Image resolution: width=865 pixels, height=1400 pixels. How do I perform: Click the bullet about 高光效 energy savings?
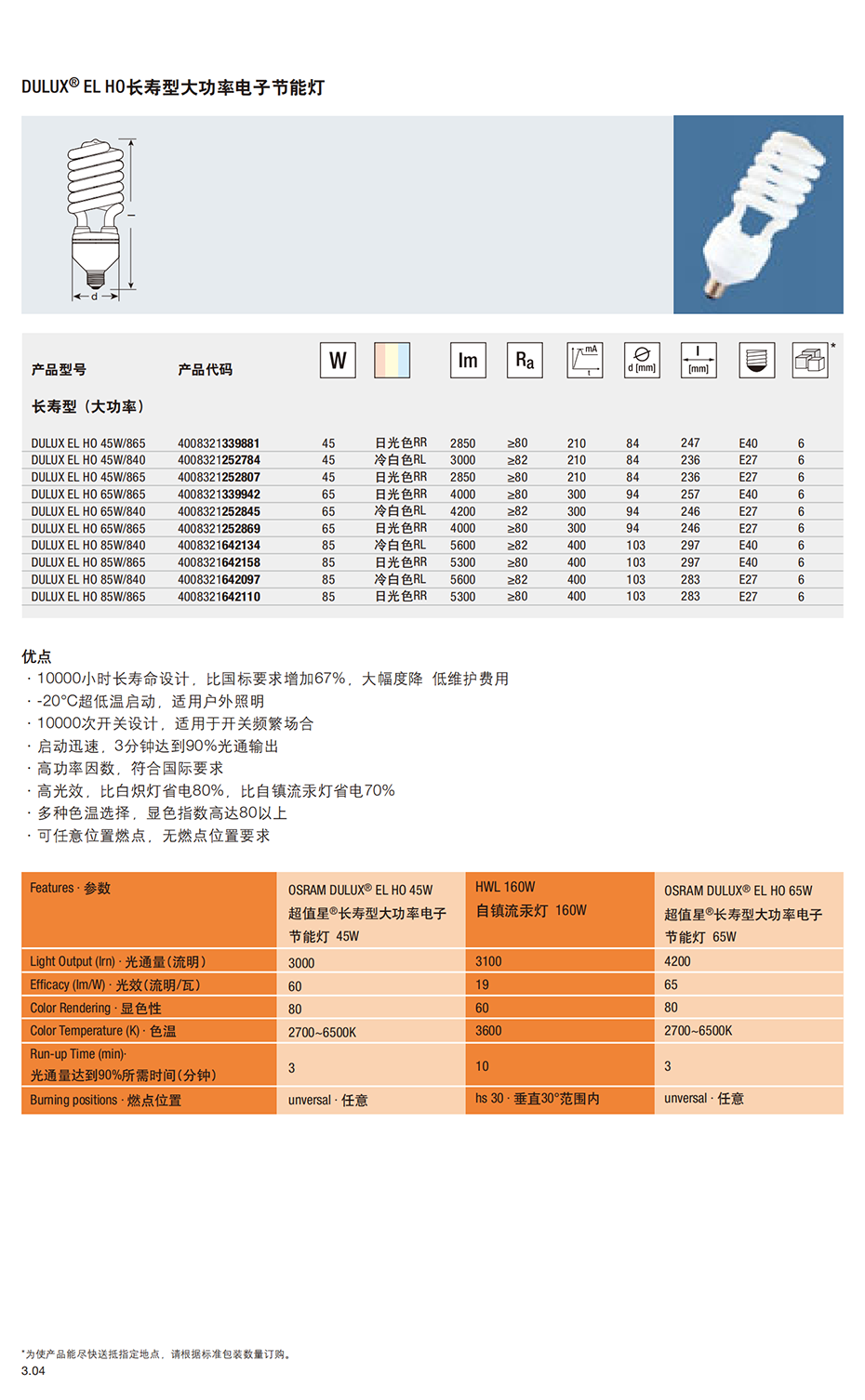pos(210,790)
